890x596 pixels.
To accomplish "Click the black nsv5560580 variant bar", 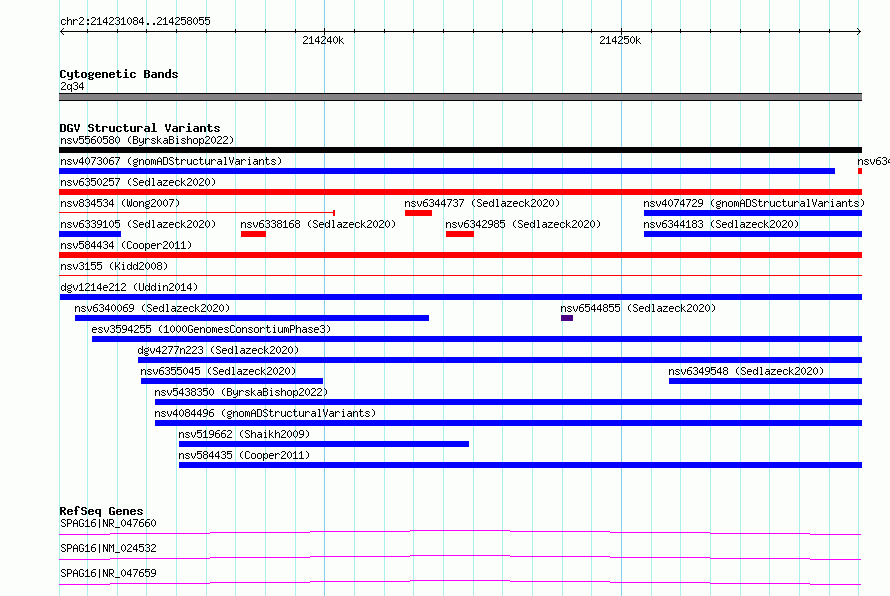I will [x=460, y=150].
